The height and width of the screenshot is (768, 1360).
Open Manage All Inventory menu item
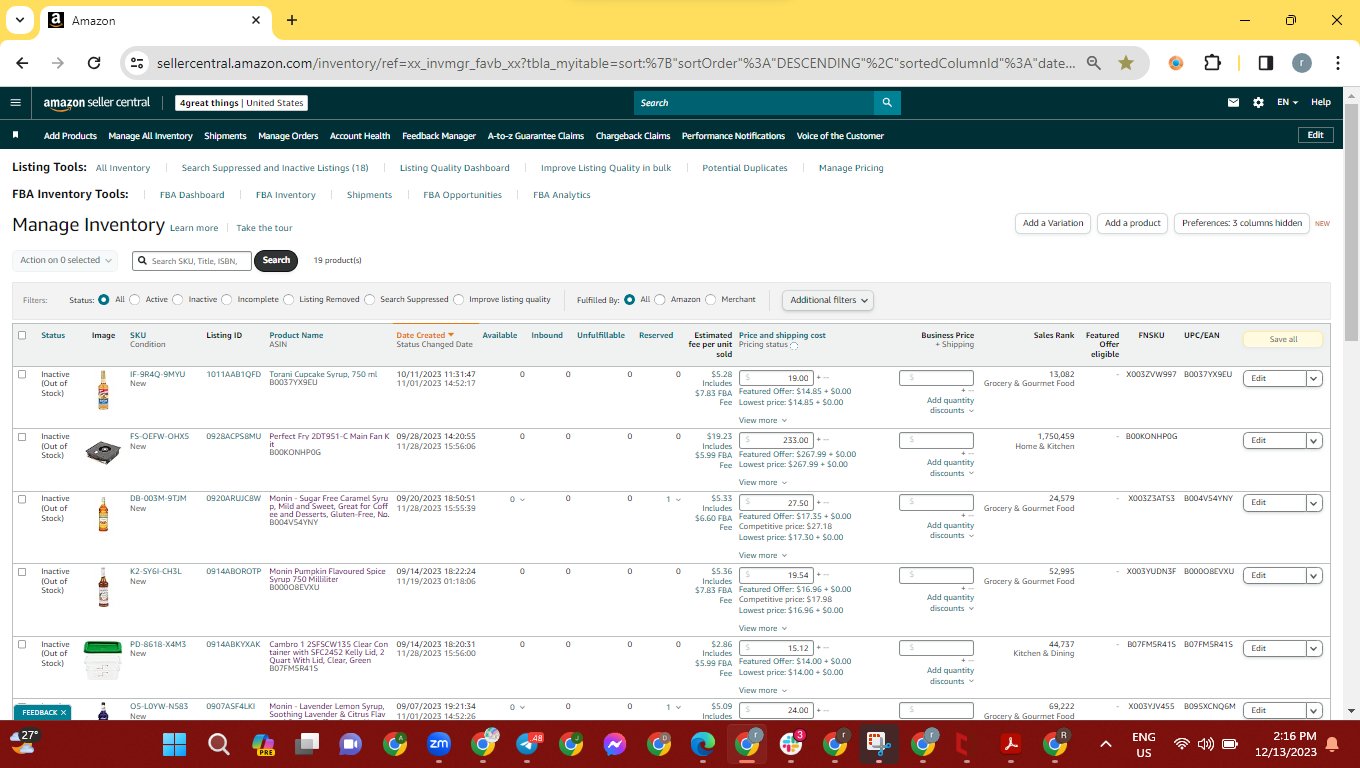(x=150, y=136)
